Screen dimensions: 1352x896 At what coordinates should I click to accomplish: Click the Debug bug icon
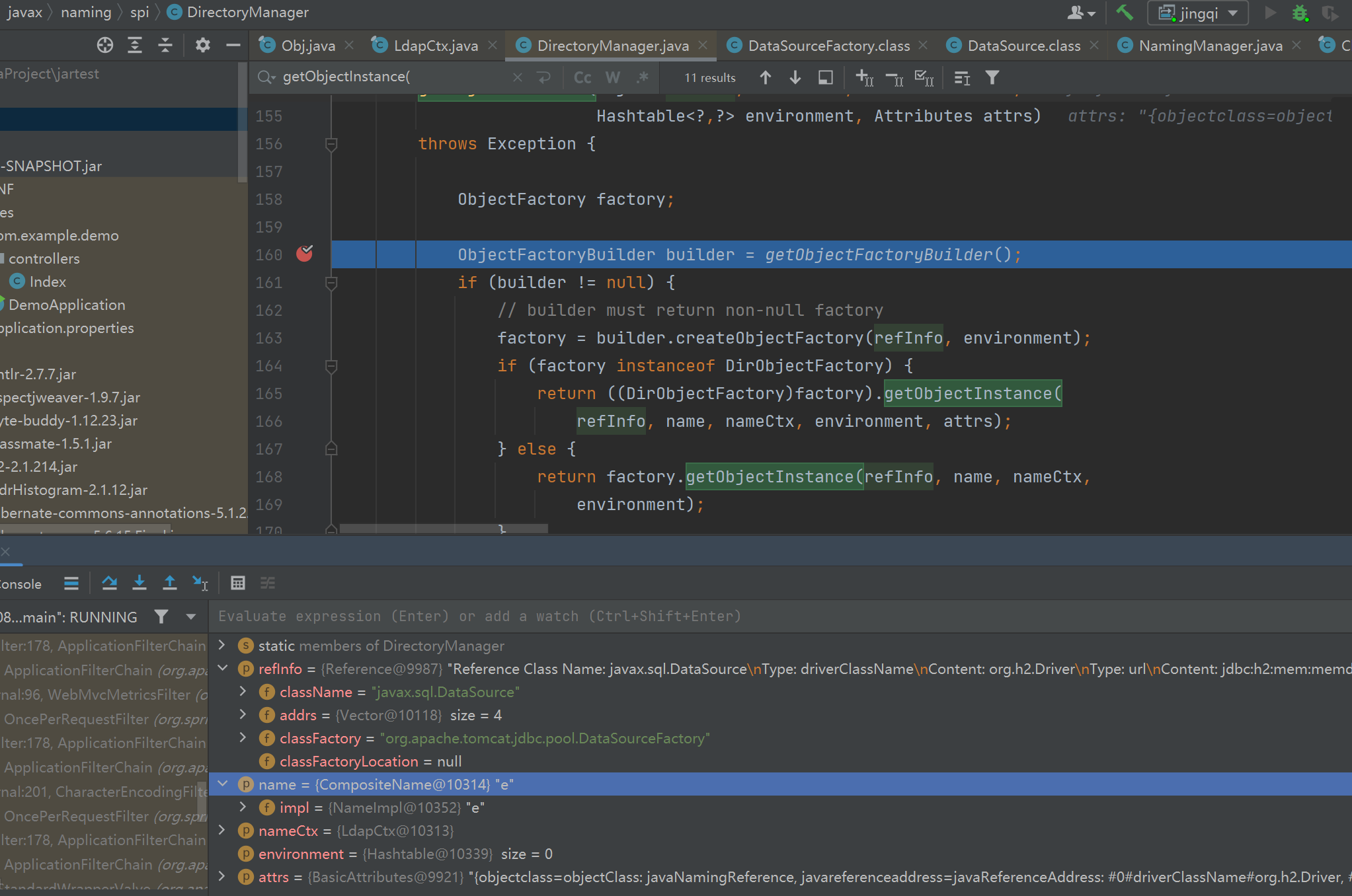[1300, 13]
